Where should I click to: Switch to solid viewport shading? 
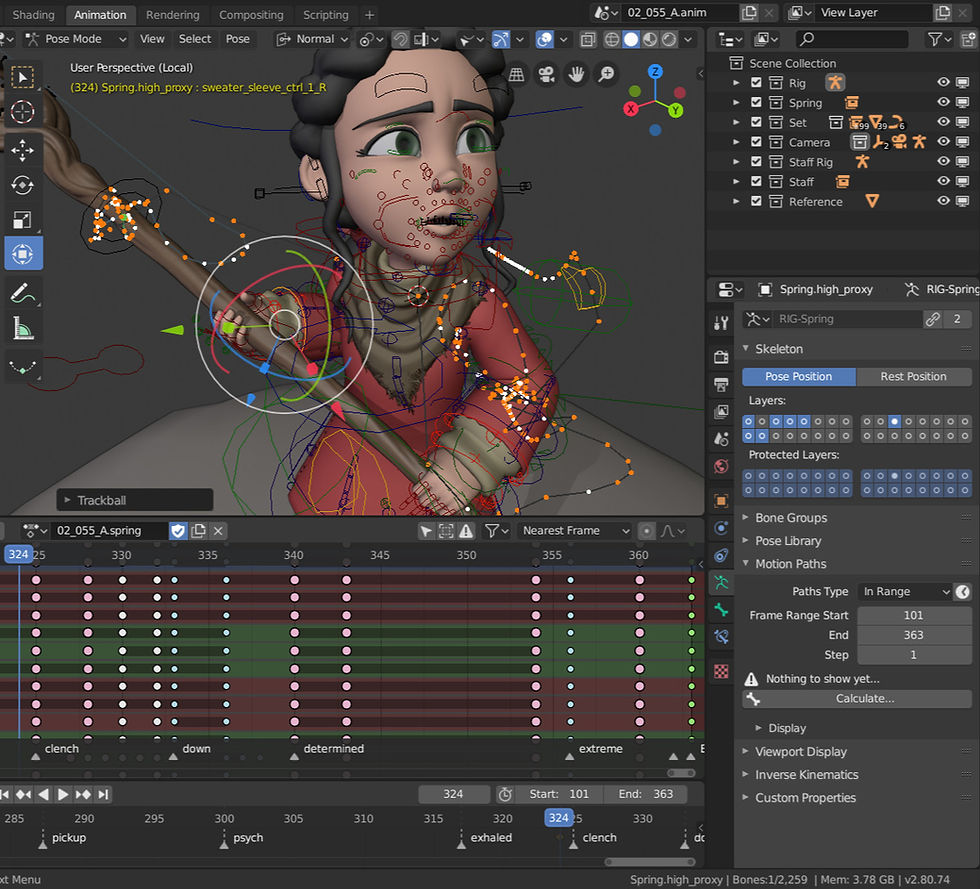[631, 40]
